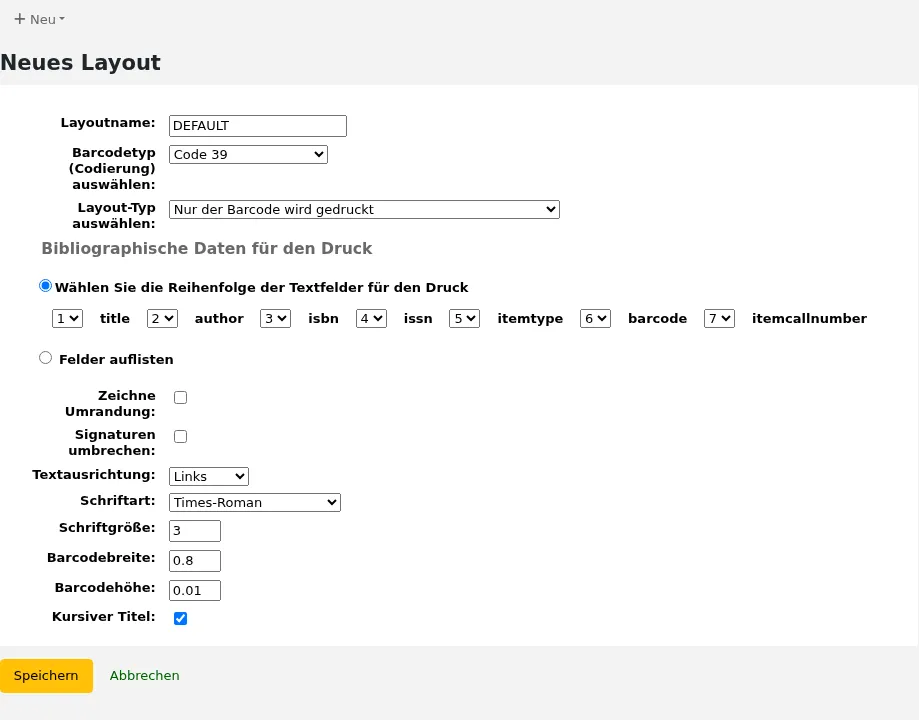The image size is (919, 720).
Task: Click the plus icon beside Neu
Action: click(x=20, y=19)
